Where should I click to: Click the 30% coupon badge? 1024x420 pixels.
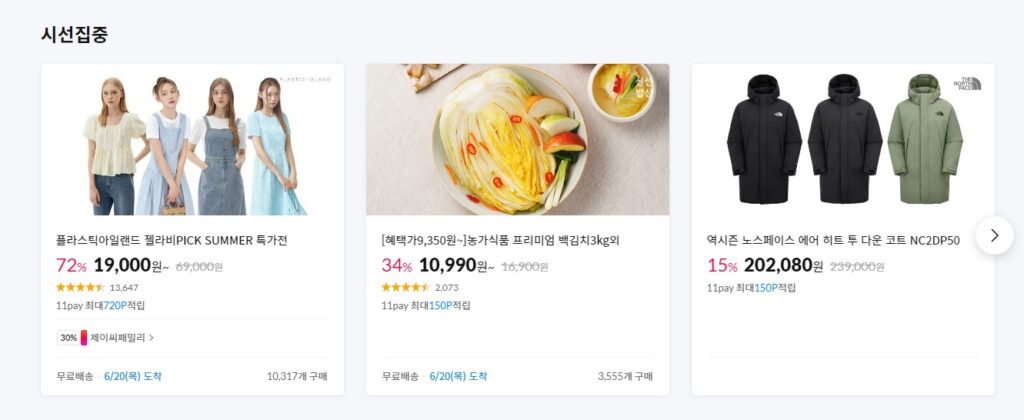[68, 338]
